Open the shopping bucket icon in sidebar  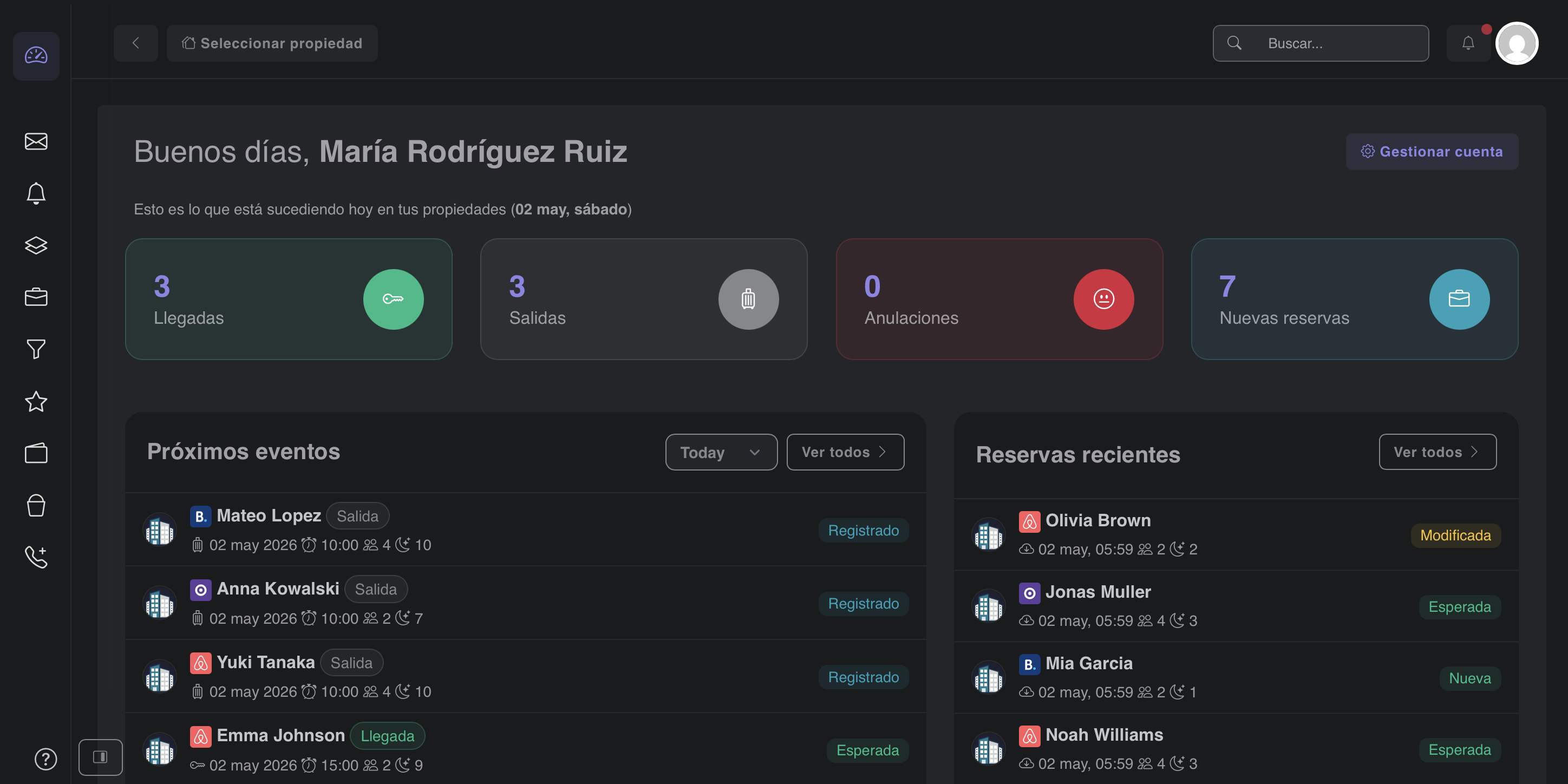click(x=36, y=505)
